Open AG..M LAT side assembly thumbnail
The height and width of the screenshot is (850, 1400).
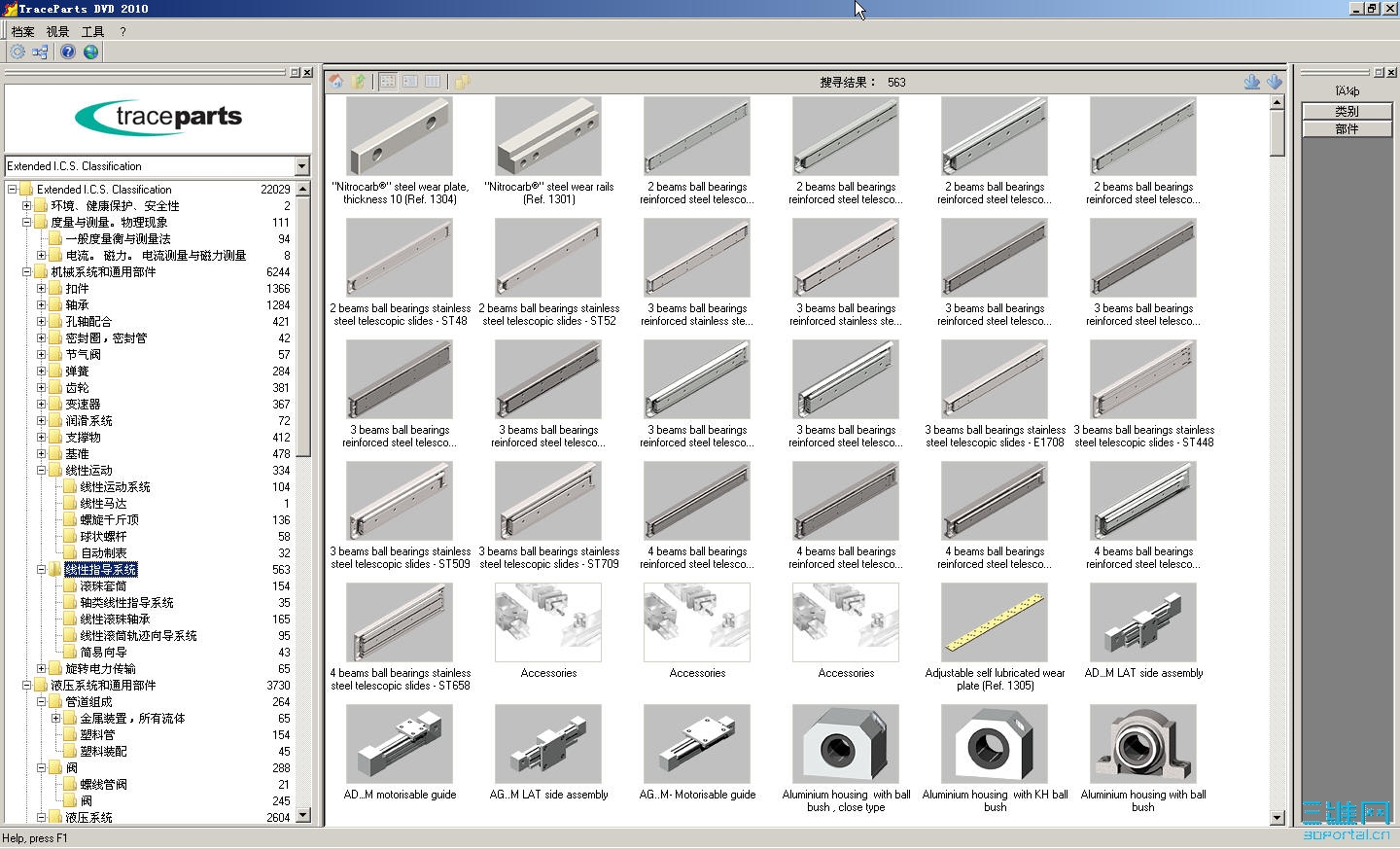[x=548, y=745]
